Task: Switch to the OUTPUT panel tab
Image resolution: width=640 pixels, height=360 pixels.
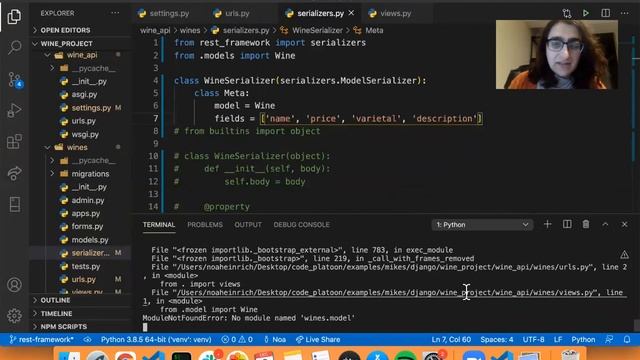Action: pyautogui.click(x=248, y=225)
